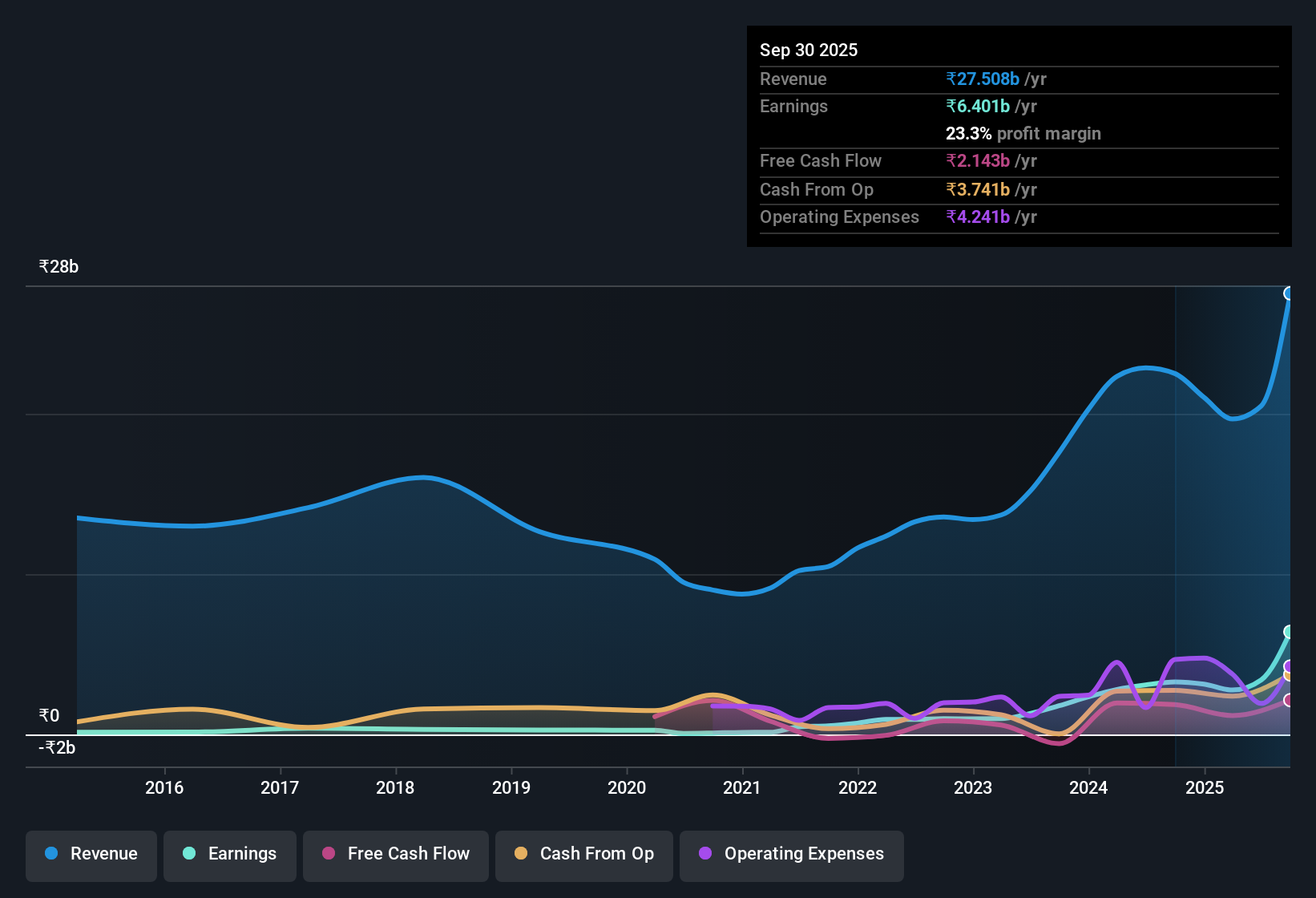Open the Cash From Op legend item
The image size is (1316, 898).
583,856
